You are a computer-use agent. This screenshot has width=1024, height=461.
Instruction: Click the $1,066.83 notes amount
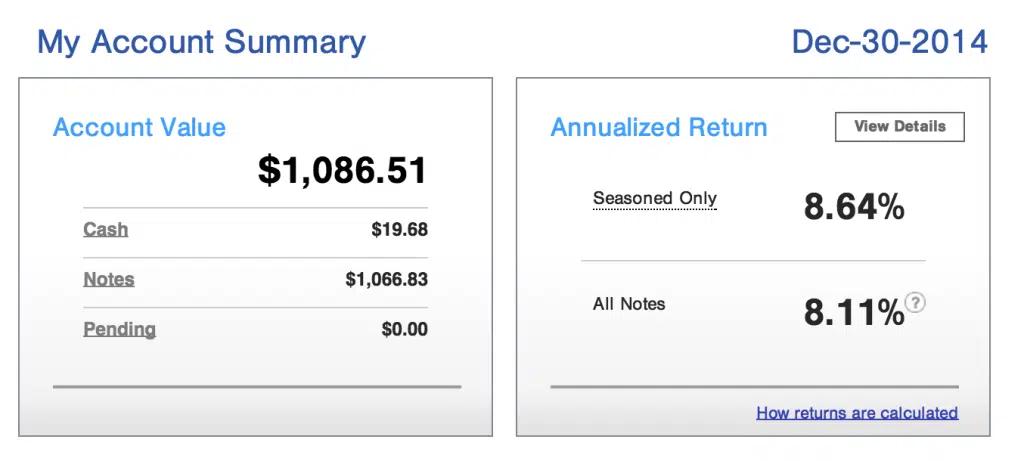(386, 279)
